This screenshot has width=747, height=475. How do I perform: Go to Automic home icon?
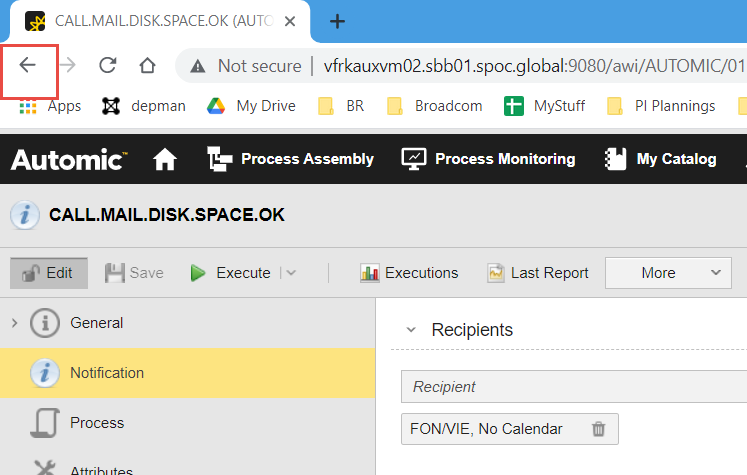(164, 159)
